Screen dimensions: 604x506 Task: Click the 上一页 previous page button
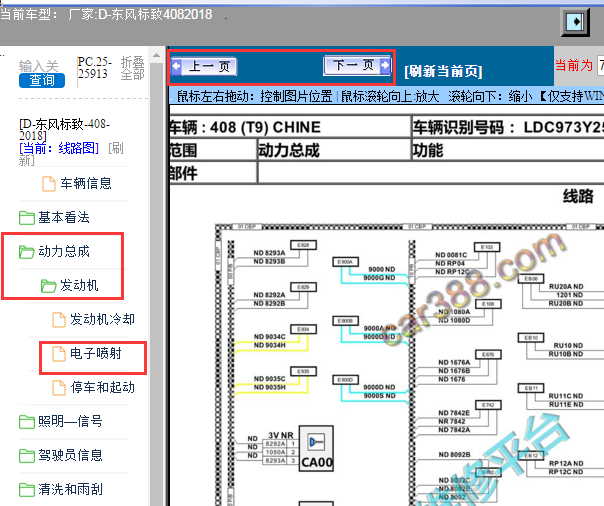(x=204, y=67)
